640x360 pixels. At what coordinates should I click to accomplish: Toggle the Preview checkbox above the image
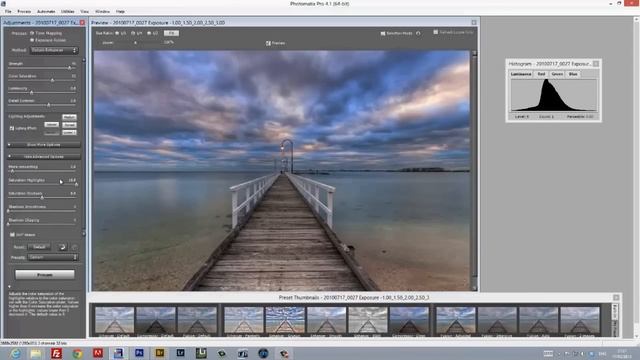tap(268, 43)
